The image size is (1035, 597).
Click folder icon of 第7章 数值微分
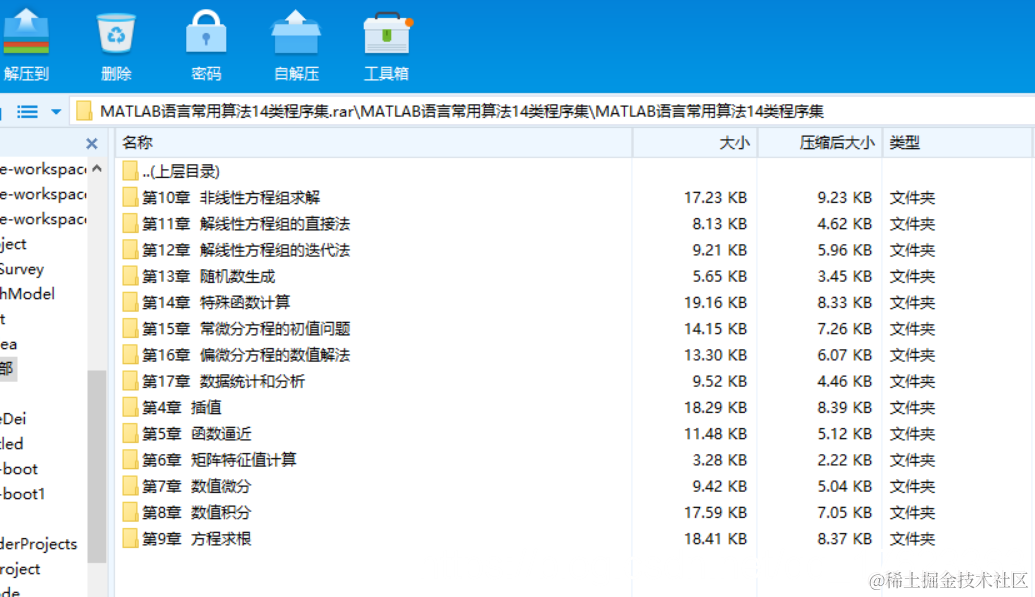pos(130,486)
